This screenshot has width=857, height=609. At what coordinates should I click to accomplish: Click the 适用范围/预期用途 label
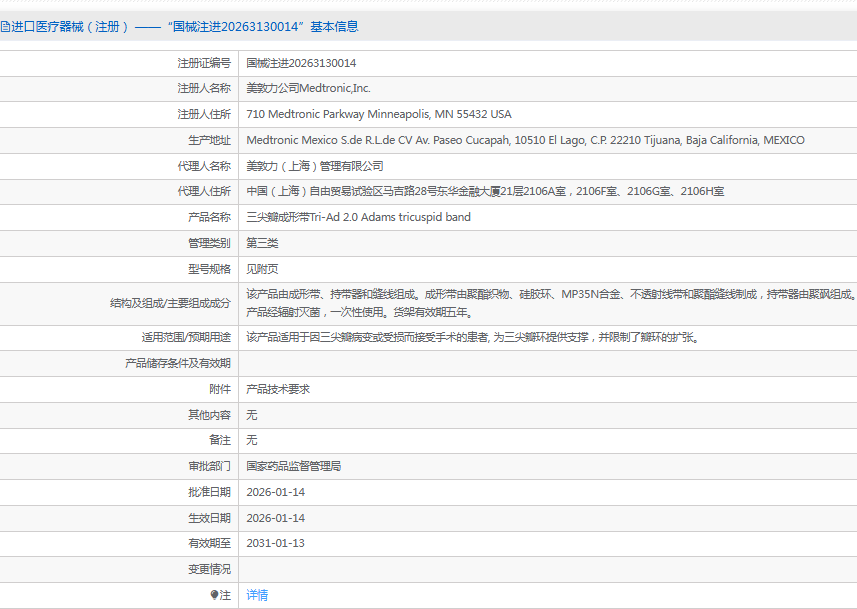tap(186, 337)
